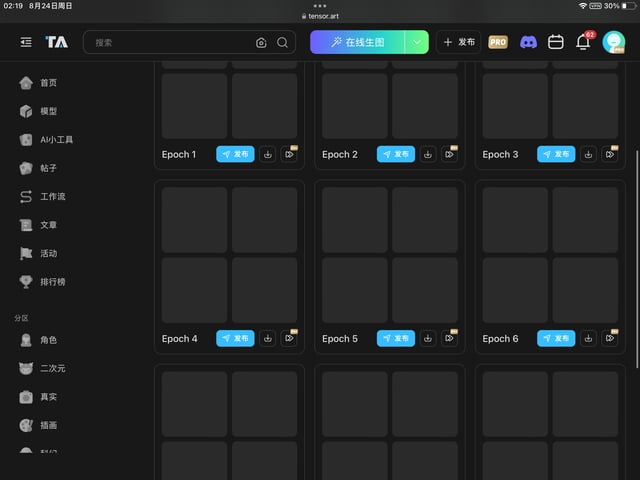Viewport: 640px width, 480px height.
Task: Click Epoch 3 fast-forward PRO icon
Action: pos(610,154)
